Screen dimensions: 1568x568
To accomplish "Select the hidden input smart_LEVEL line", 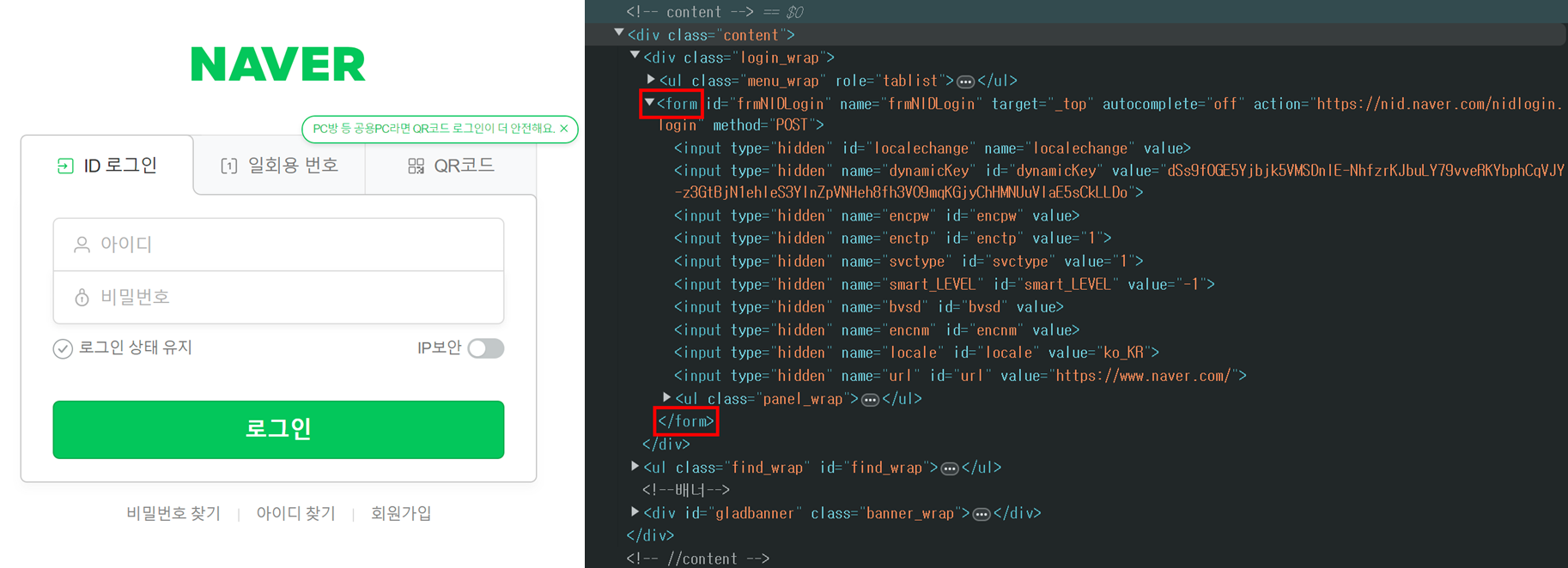I will point(945,284).
